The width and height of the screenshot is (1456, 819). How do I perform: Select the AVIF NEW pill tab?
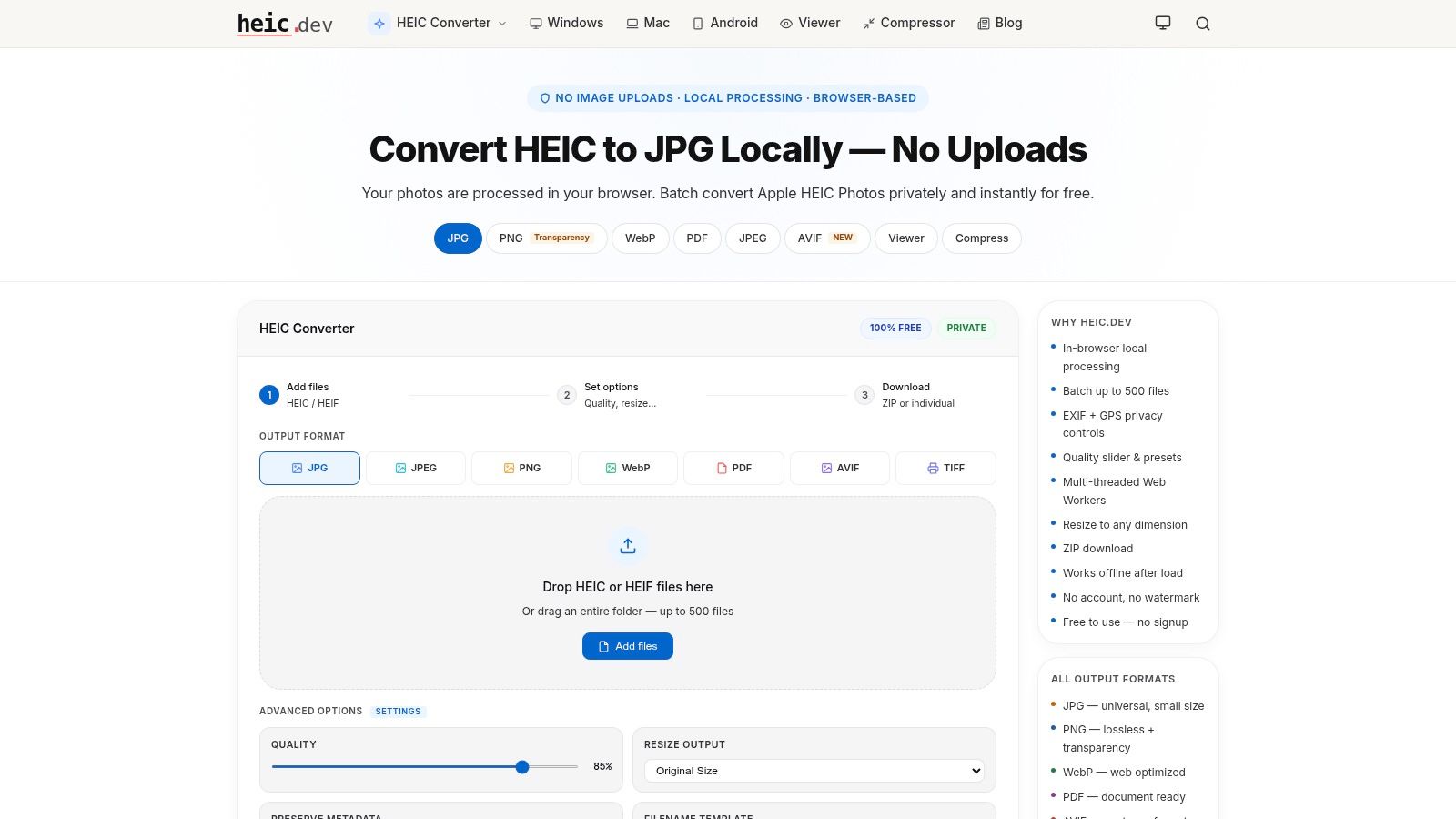tap(827, 238)
